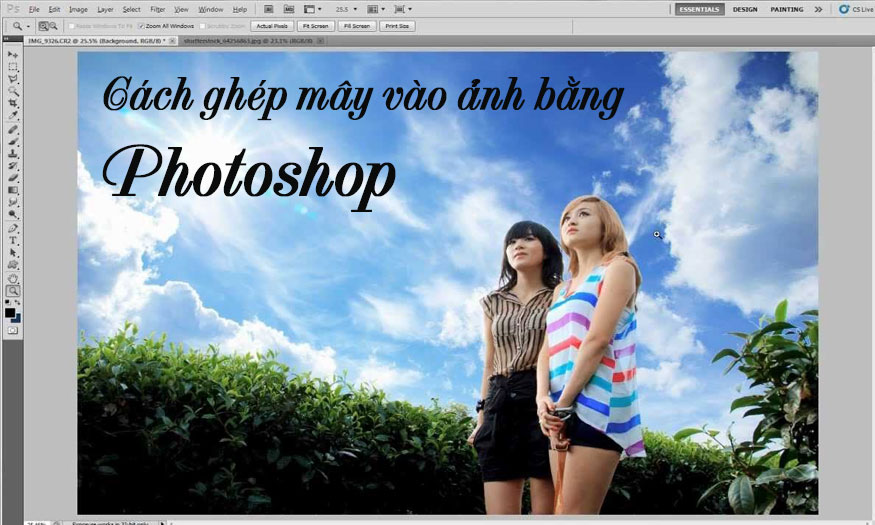Launch Bridge from application bar
The height and width of the screenshot is (525, 875).
pyautogui.click(x=268, y=9)
